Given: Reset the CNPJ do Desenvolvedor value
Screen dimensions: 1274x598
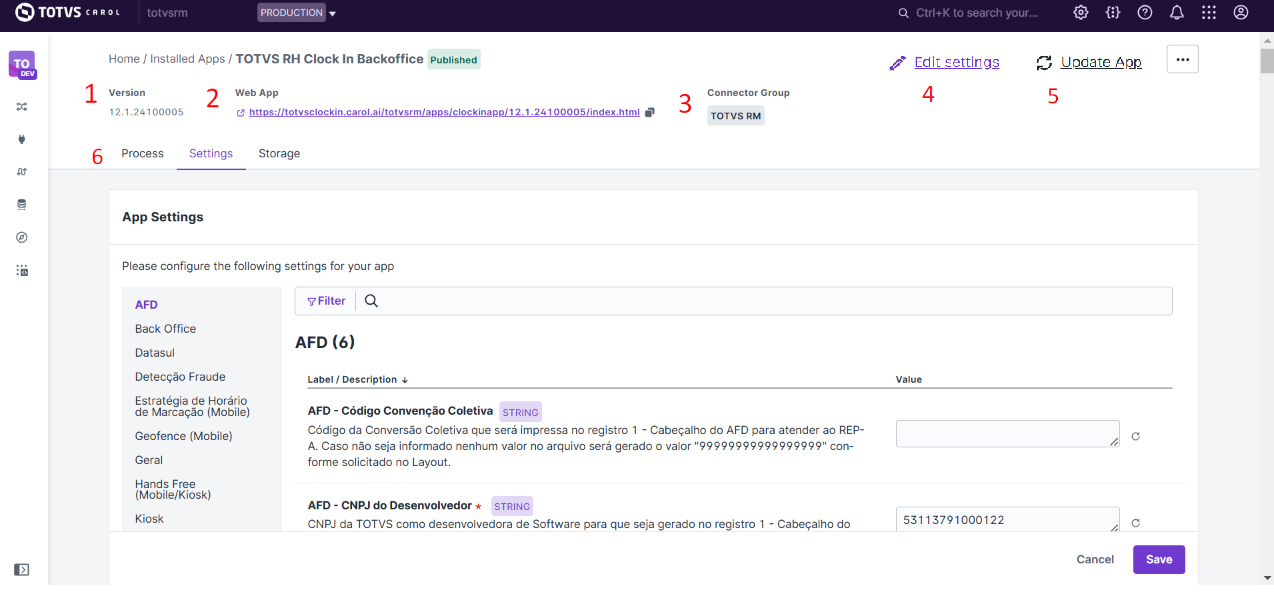Looking at the screenshot, I should (x=1136, y=523).
